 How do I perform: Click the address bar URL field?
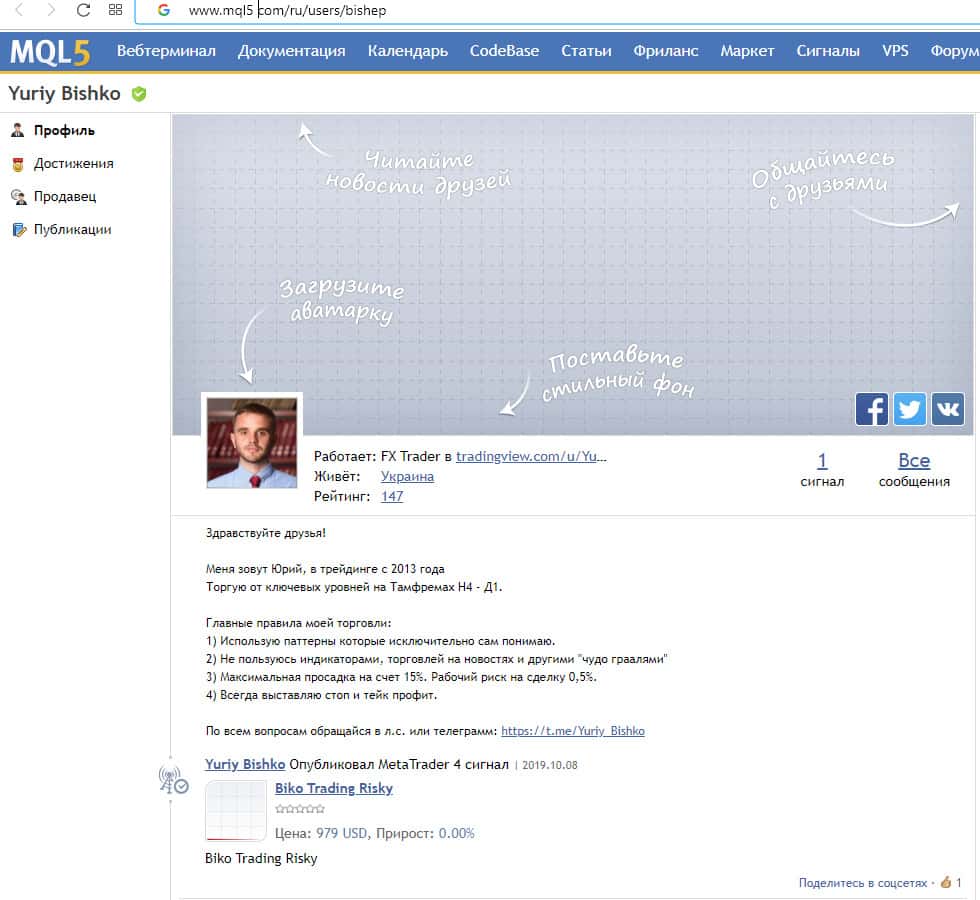[x=556, y=11]
